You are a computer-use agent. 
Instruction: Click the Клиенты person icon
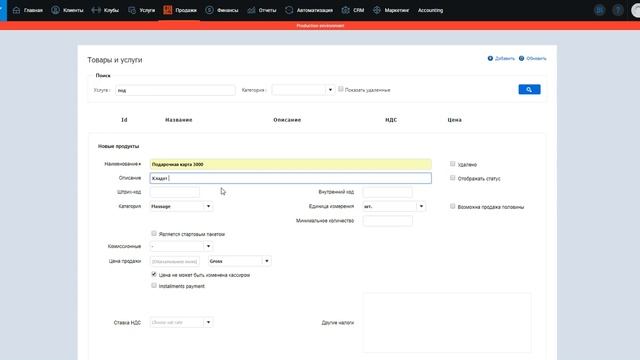55,10
